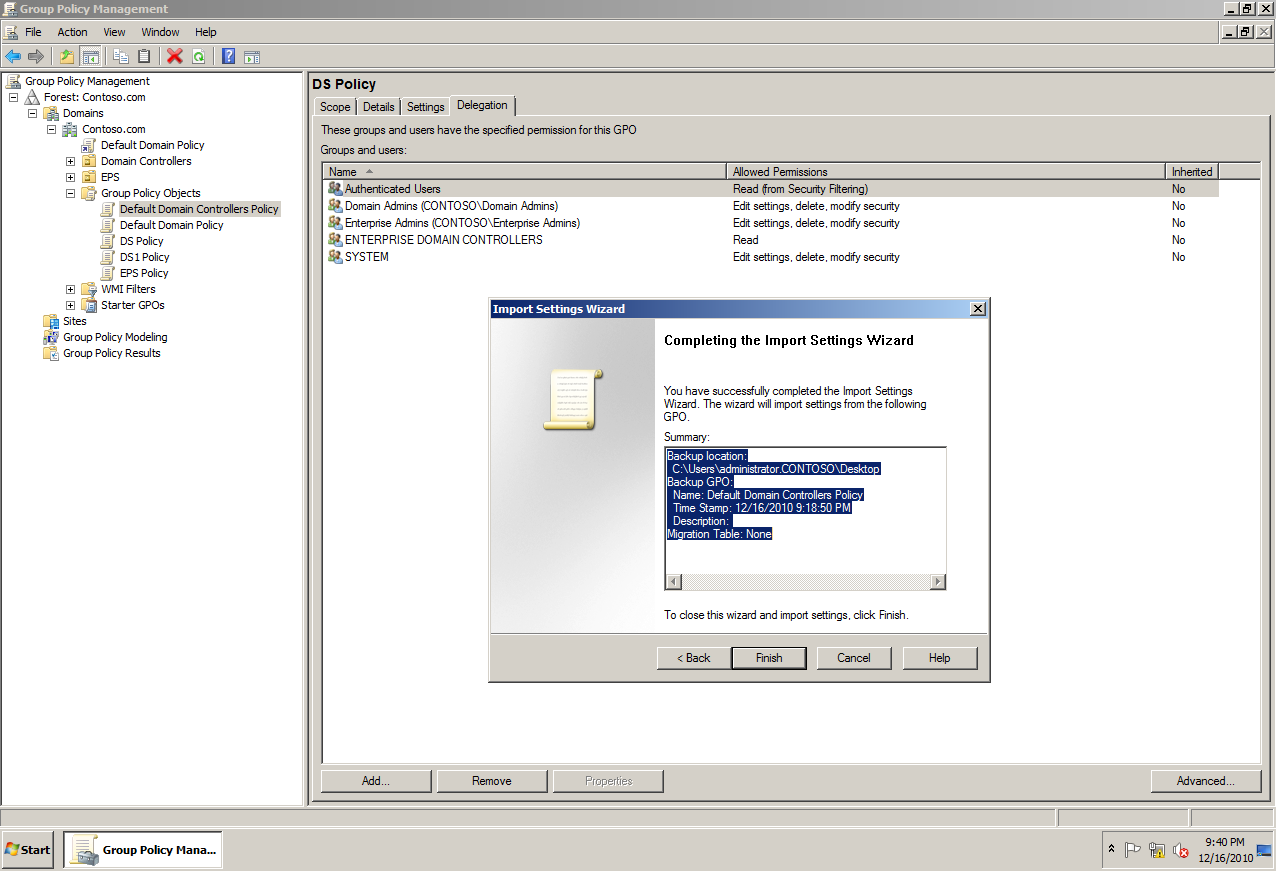1276x871 pixels.
Task: Unmute the speaker icon in system tray
Action: pyautogui.click(x=1180, y=850)
